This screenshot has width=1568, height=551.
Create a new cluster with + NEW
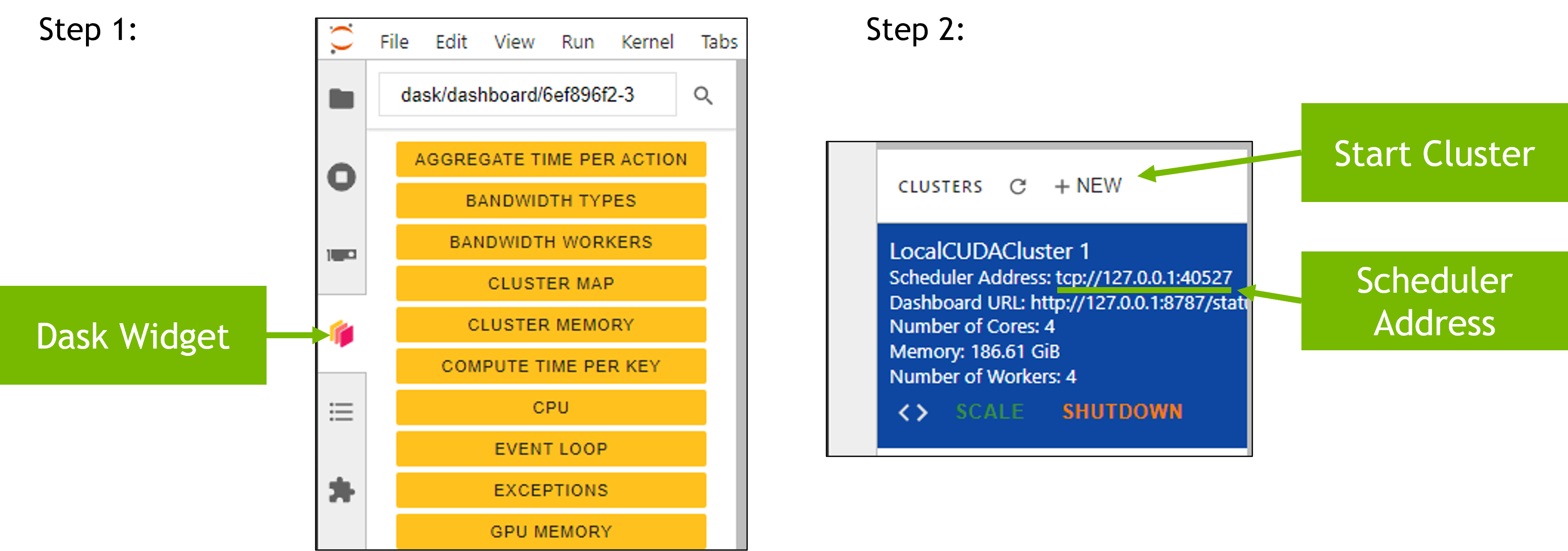pos(1088,186)
